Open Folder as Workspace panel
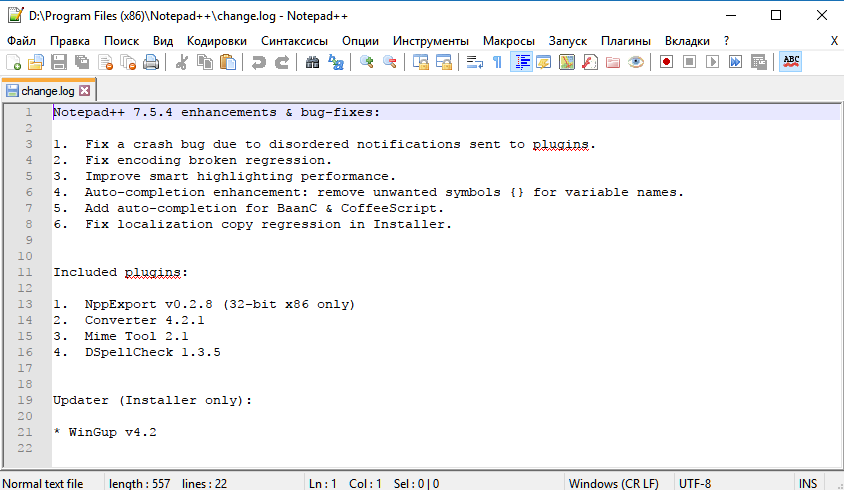This screenshot has width=844, height=490. 613,62
